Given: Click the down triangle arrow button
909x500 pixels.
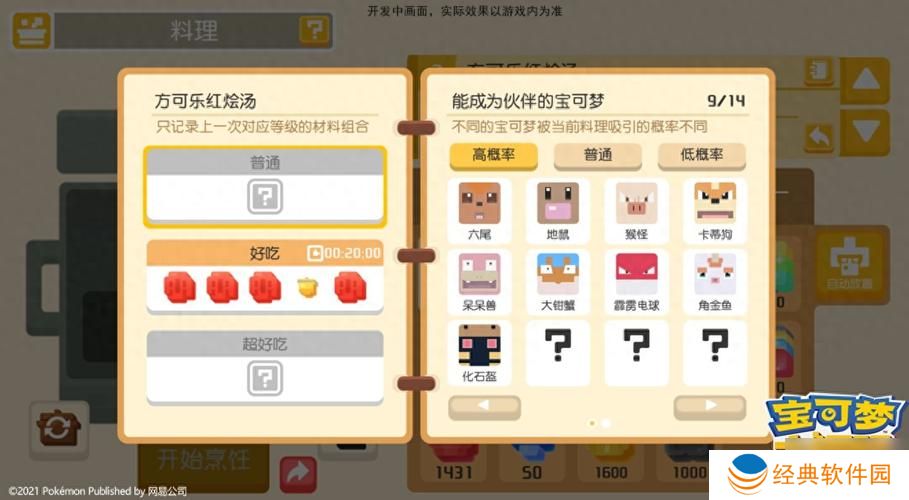Looking at the screenshot, I should tap(865, 132).
